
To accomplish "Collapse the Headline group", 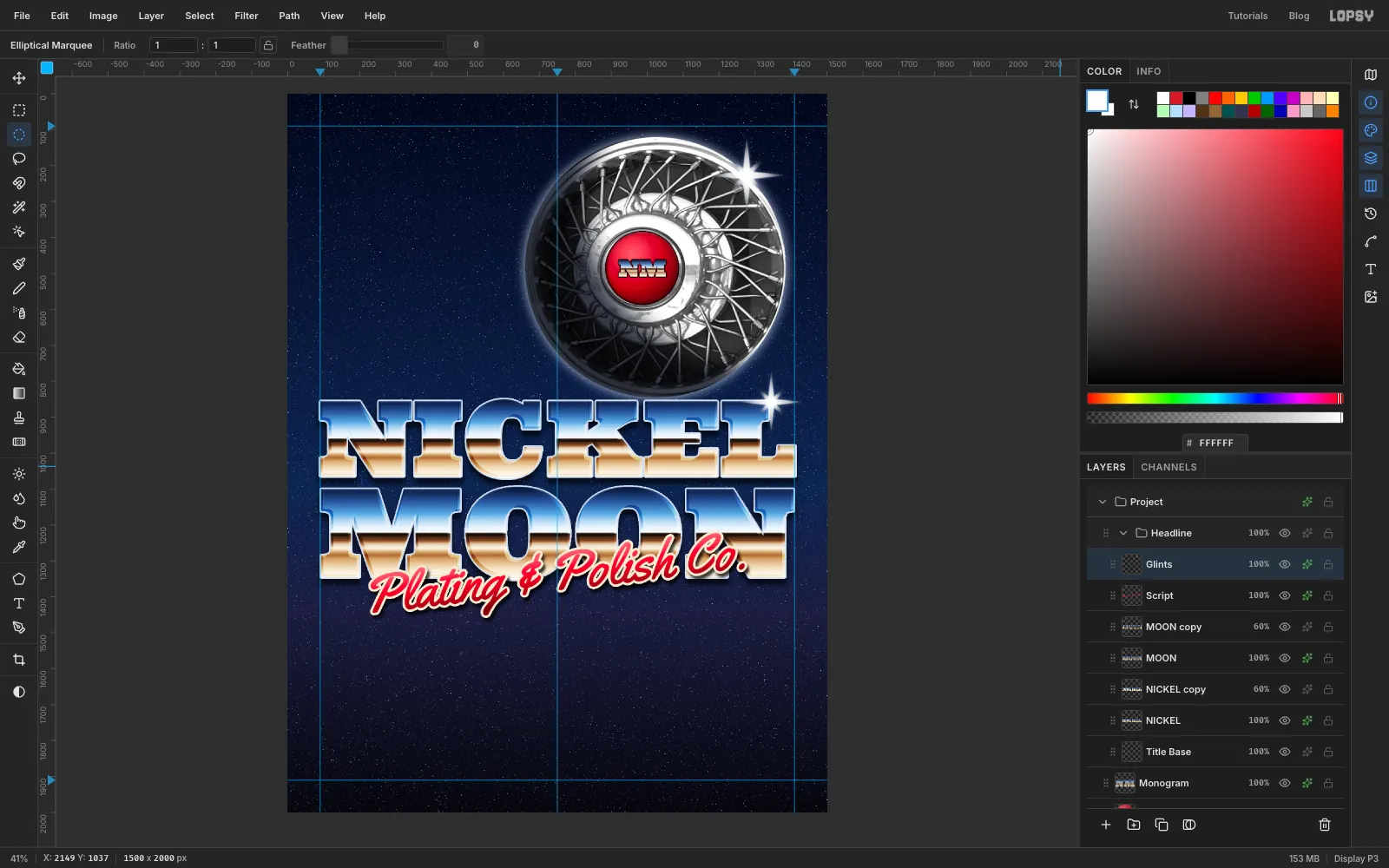I will (1123, 533).
